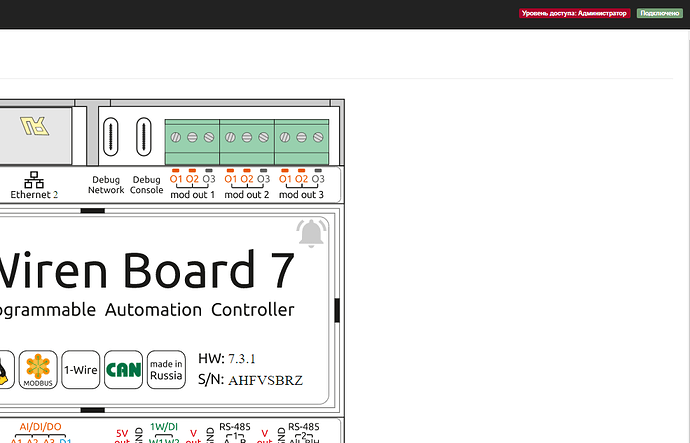Click the Уровень доступа: Администратор badge
Screen dimensions: 690x443
(574, 13)
